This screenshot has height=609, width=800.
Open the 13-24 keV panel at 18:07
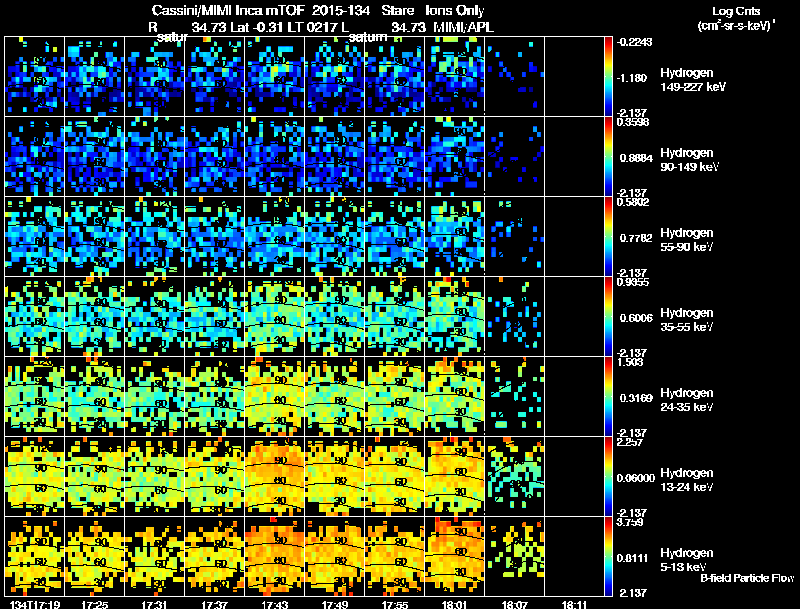point(515,476)
